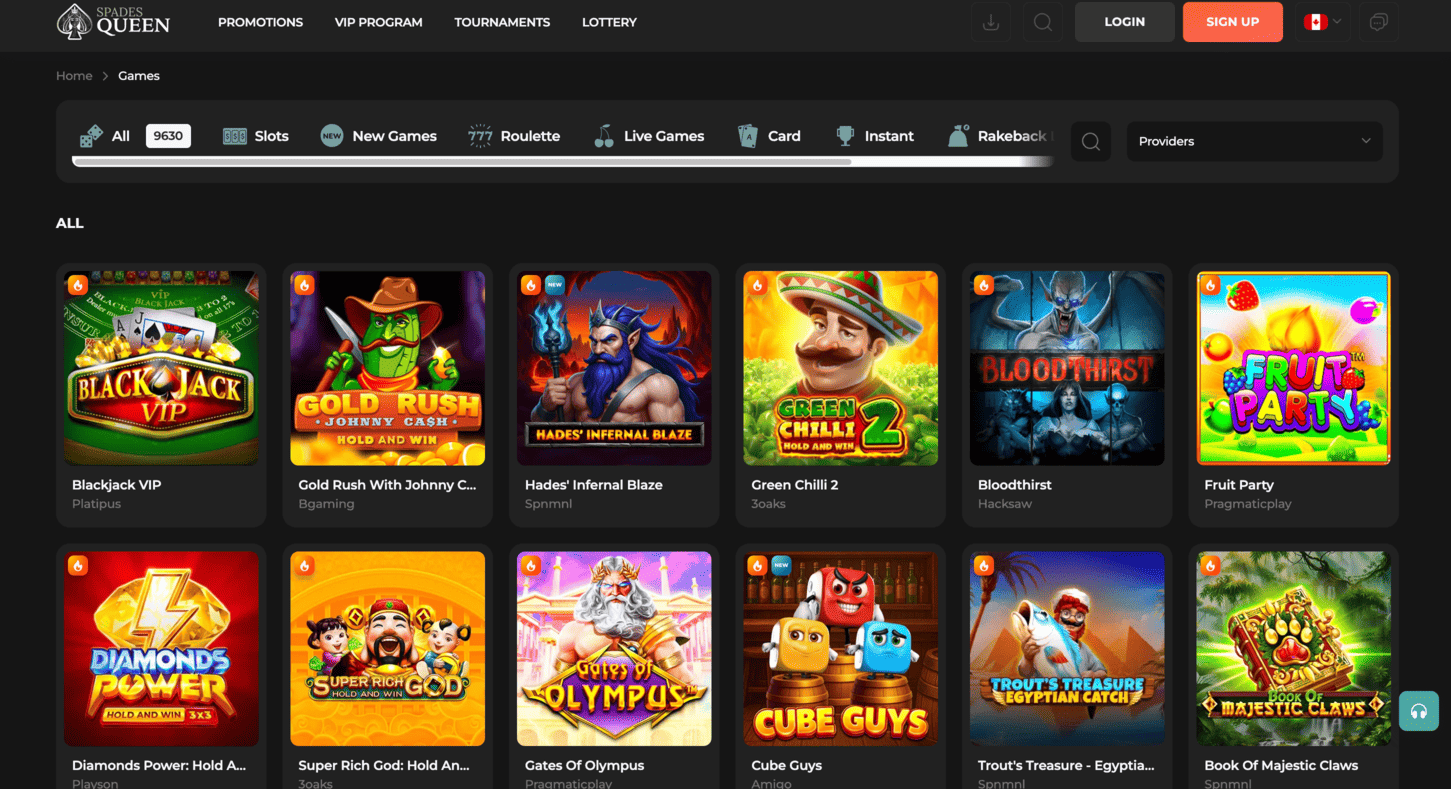Select the Card category tab
The width and height of the screenshot is (1451, 789).
point(769,136)
